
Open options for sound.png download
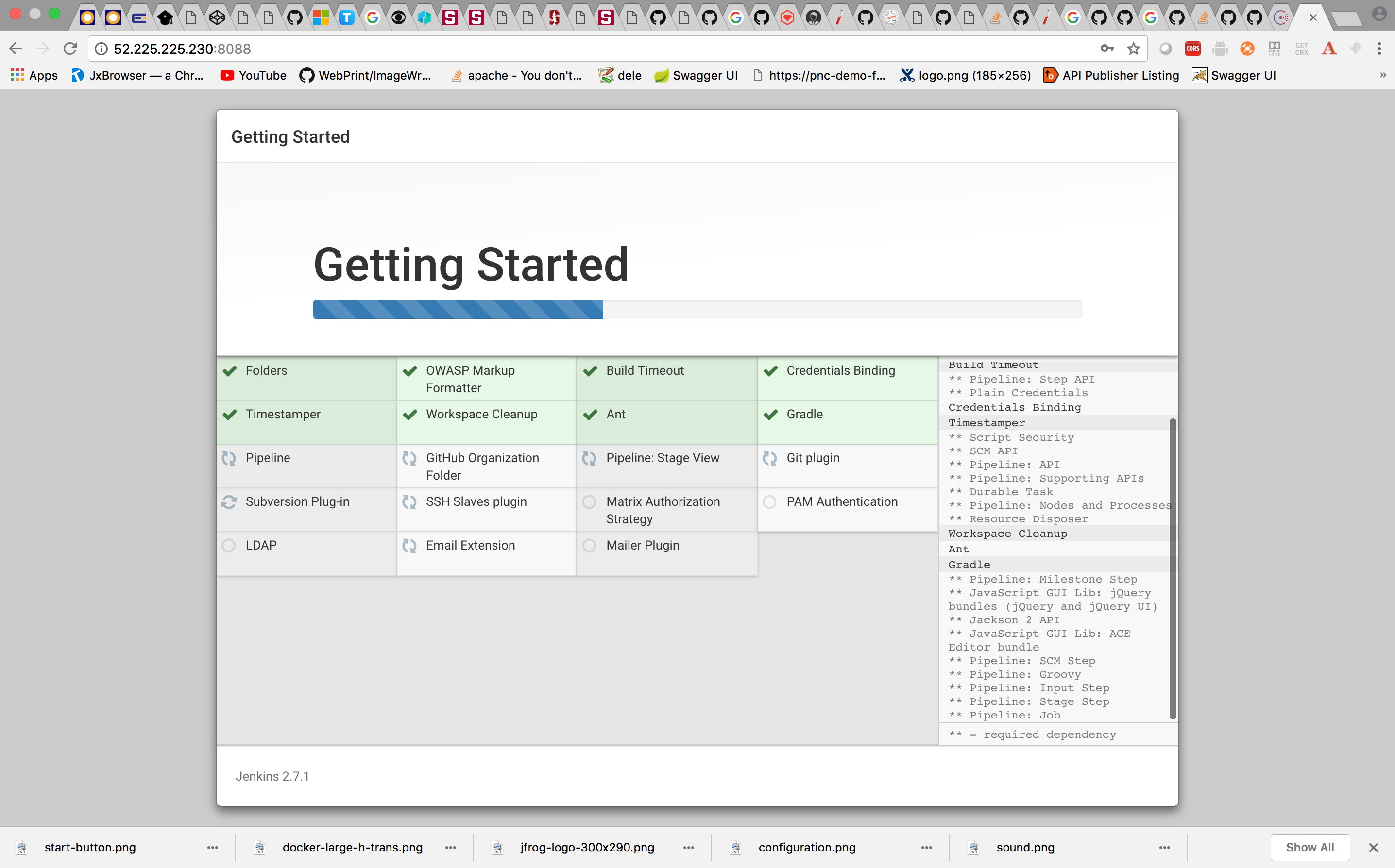pos(1165,847)
